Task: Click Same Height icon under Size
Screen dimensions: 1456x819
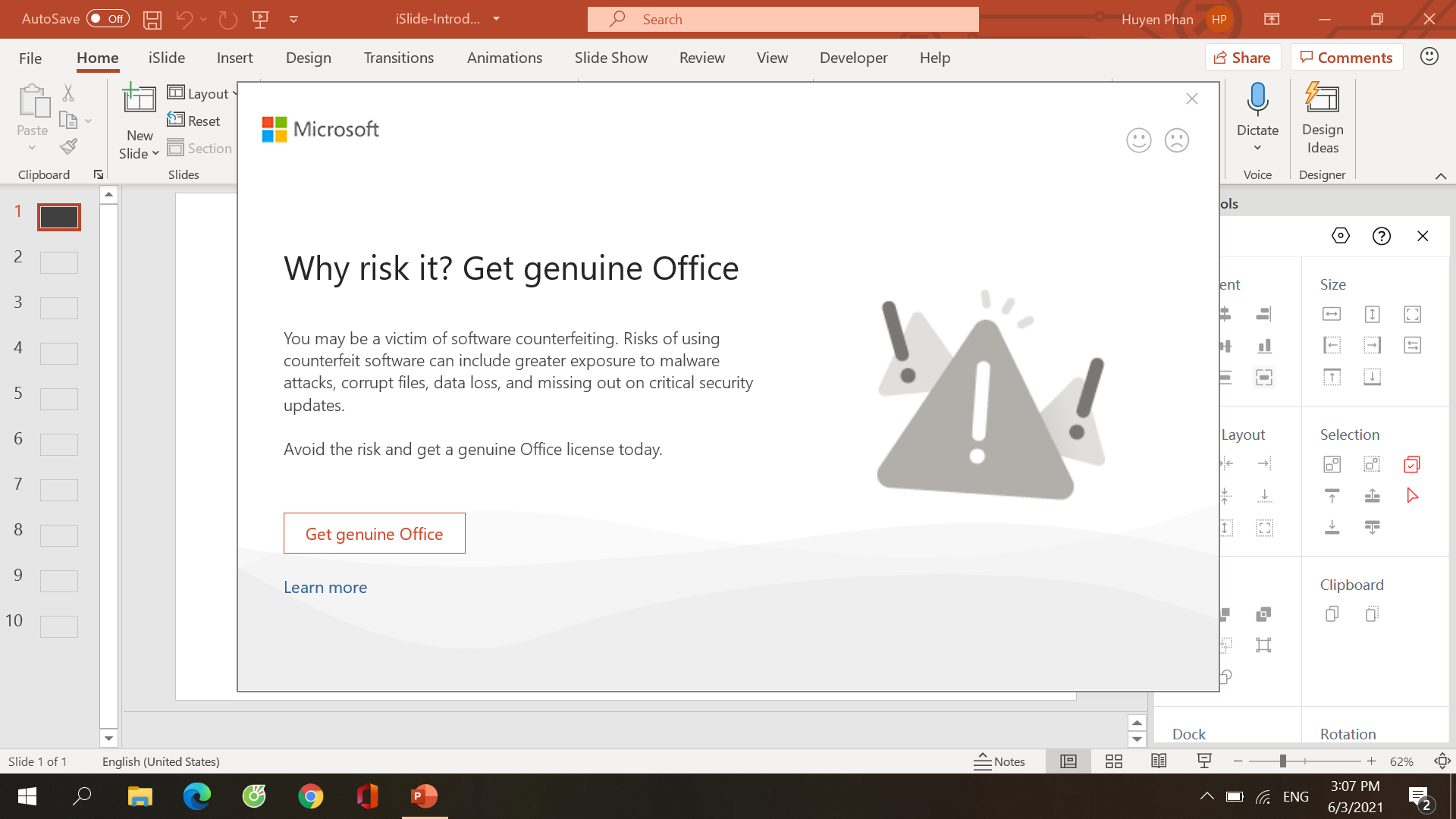Action: pyautogui.click(x=1372, y=314)
